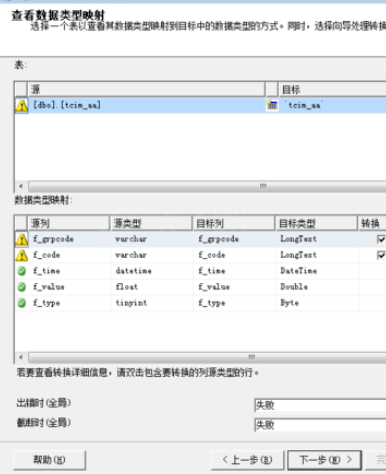Click left scroll arrow of tables list scrollbar
386x474 pixels.
click(21, 186)
